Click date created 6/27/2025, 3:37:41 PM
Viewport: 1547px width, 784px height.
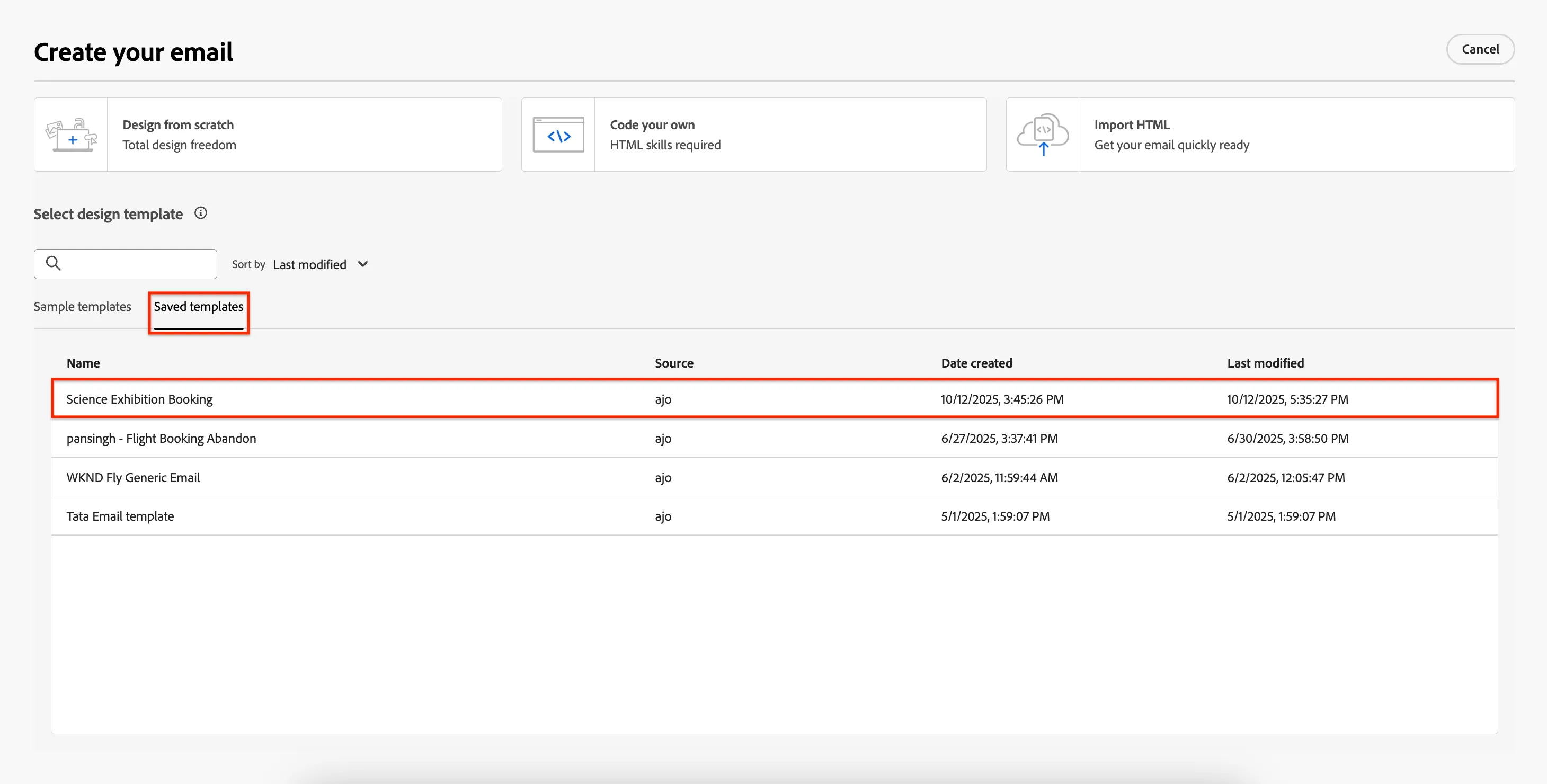[x=999, y=438]
